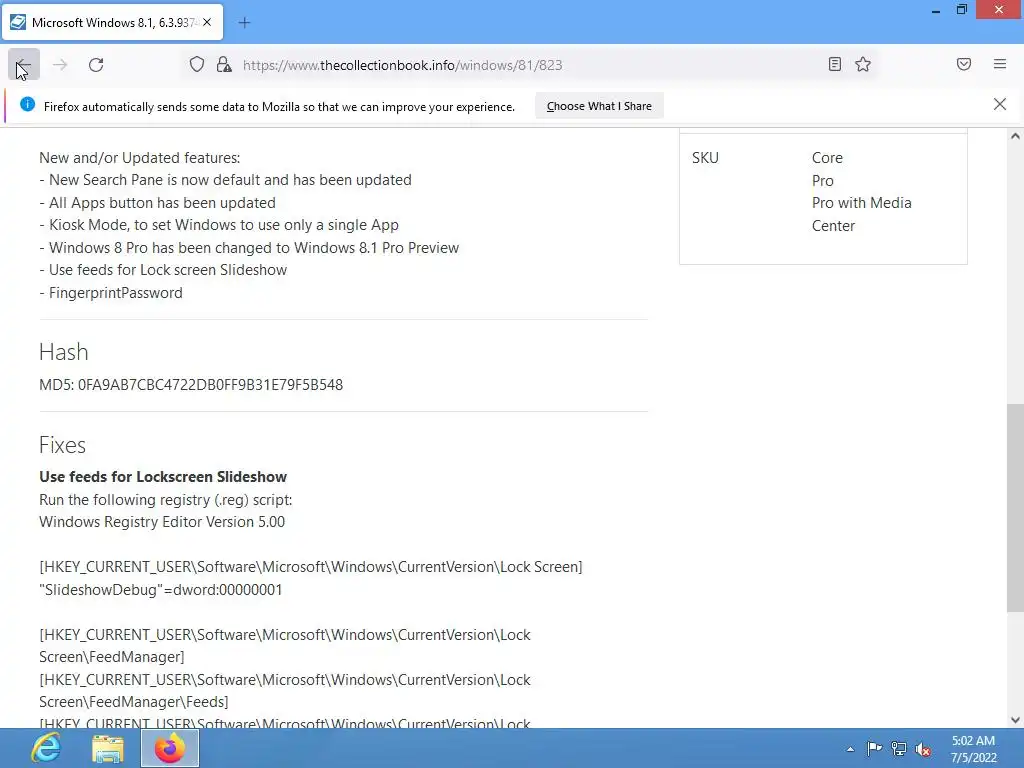Restore down the Firefox window
1024x768 pixels.
[961, 10]
